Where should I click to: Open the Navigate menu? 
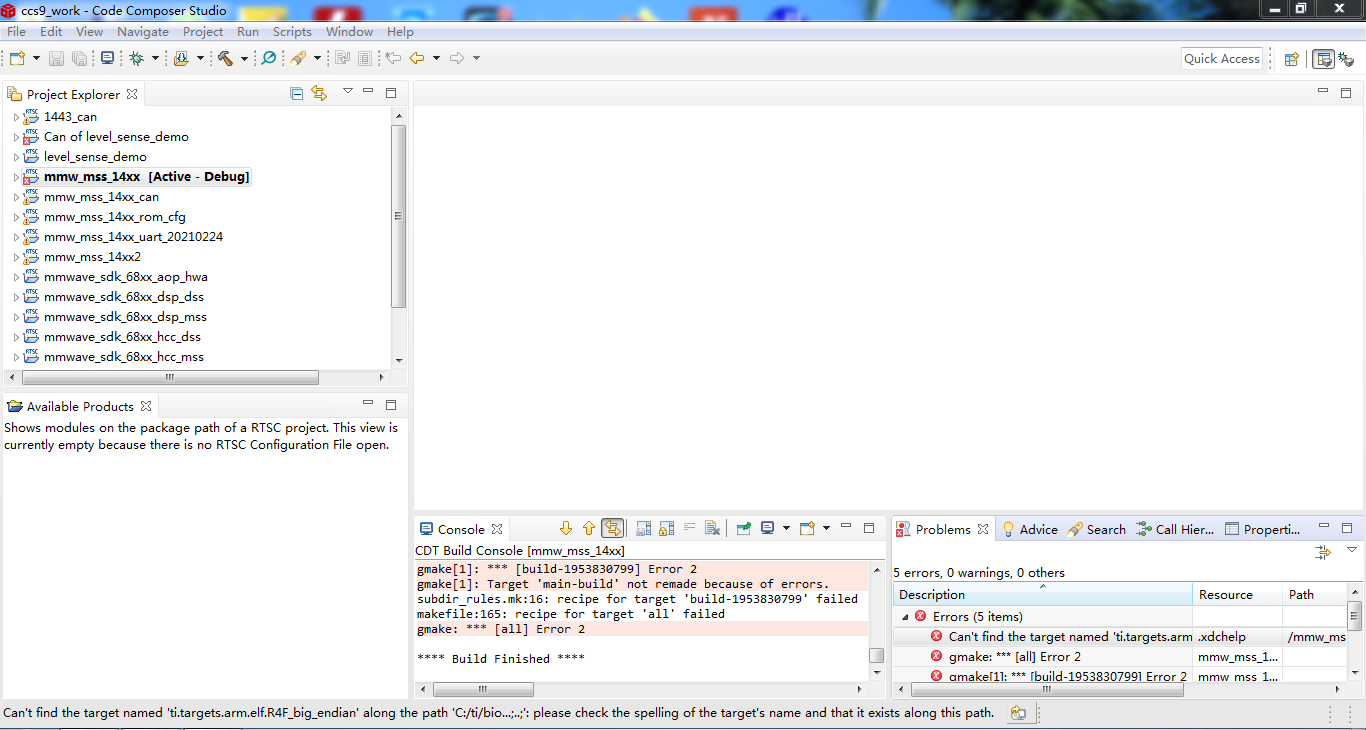(142, 31)
